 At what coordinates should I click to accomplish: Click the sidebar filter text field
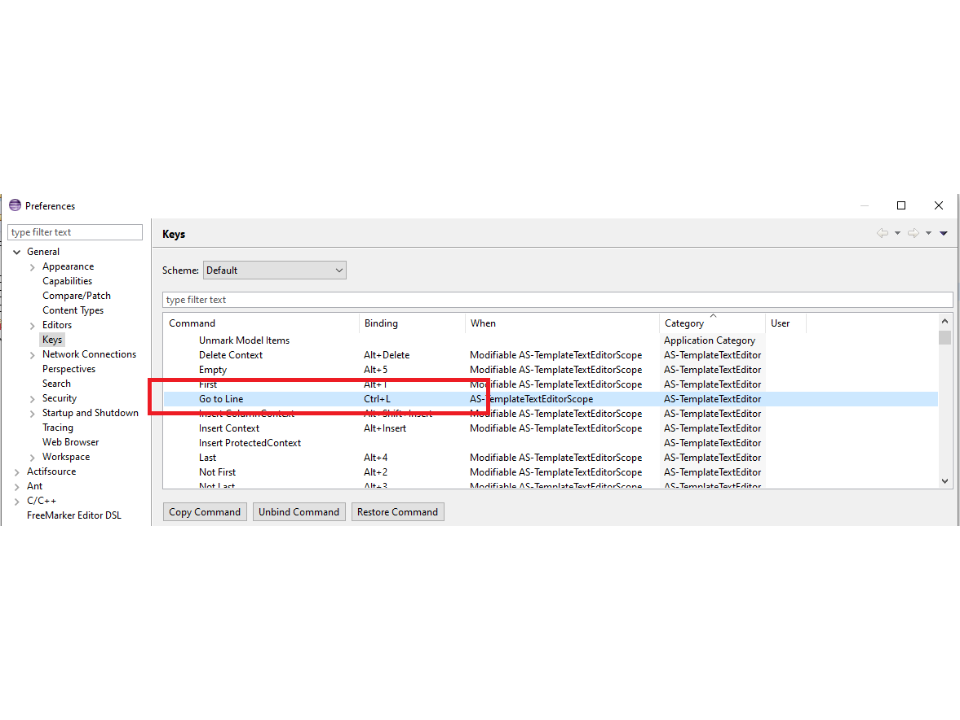click(x=75, y=232)
